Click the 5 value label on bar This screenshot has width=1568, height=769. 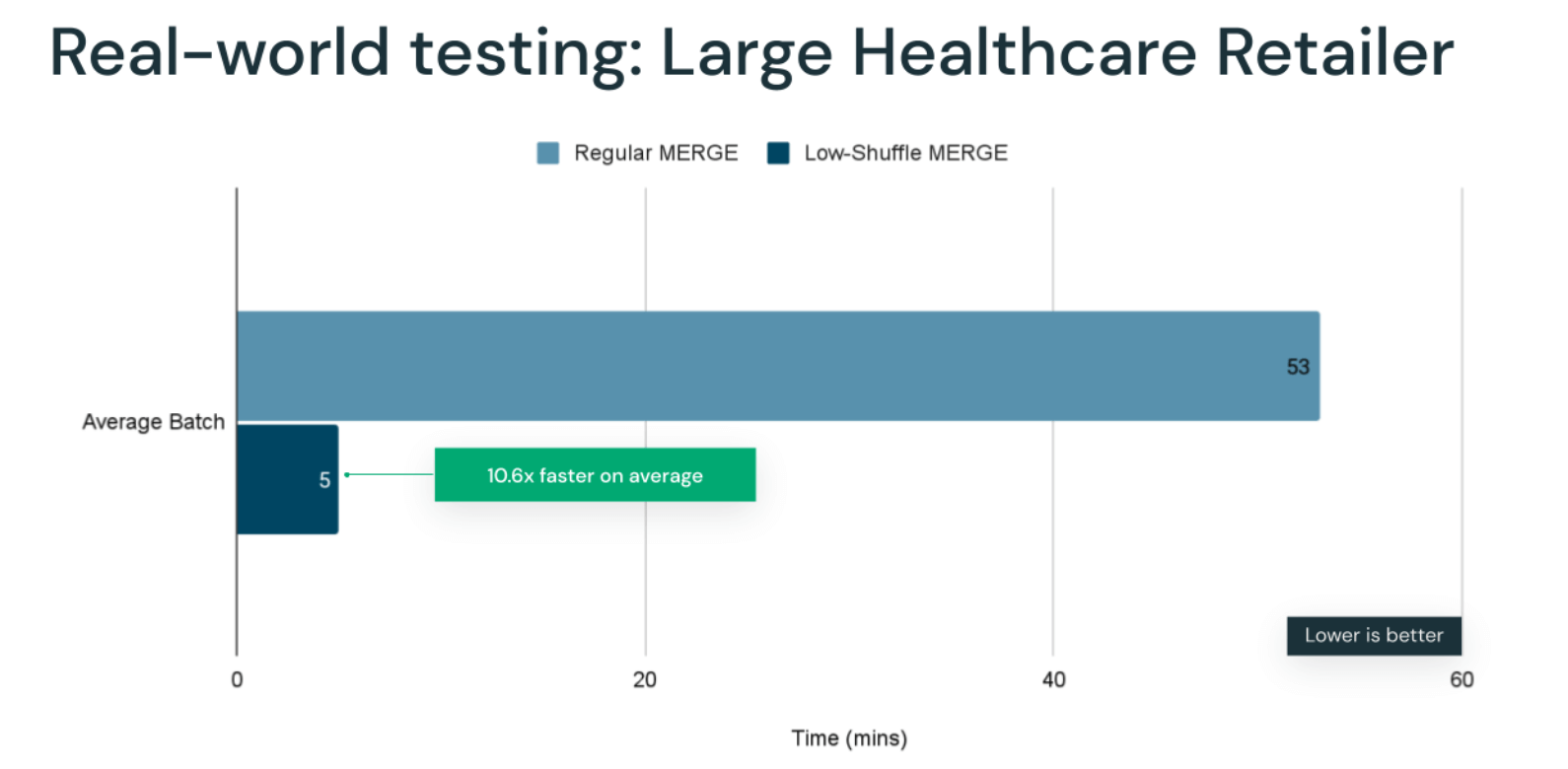(x=324, y=480)
